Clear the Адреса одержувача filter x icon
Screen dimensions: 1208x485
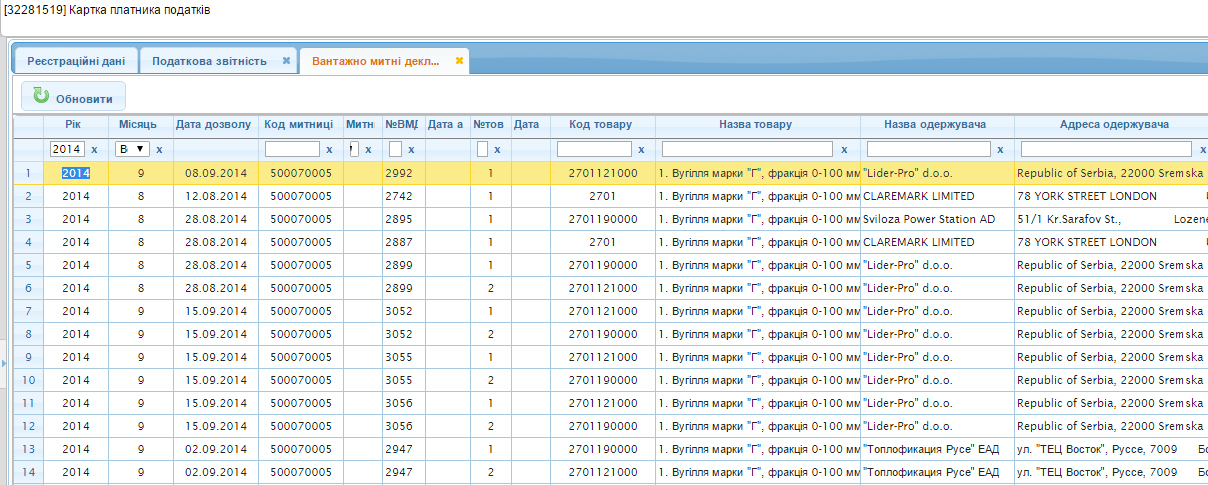[1201, 149]
